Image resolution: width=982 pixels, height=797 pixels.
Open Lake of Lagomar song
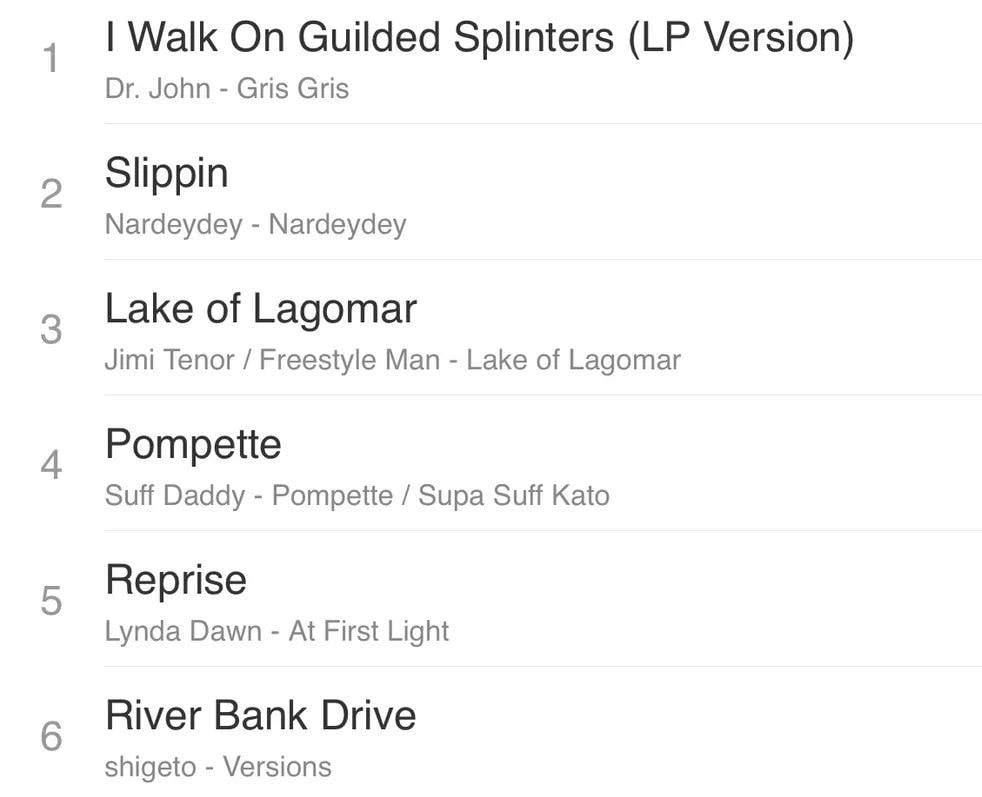[261, 309]
